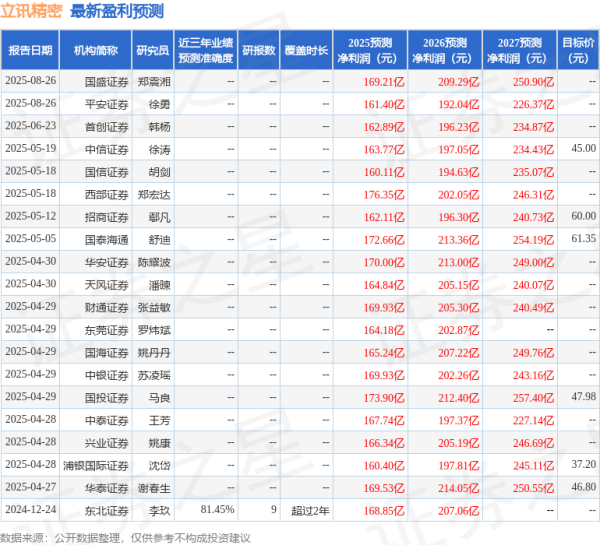600x545 pixels.
Task: Click the 214.05亿 profit value
Action: click(458, 488)
